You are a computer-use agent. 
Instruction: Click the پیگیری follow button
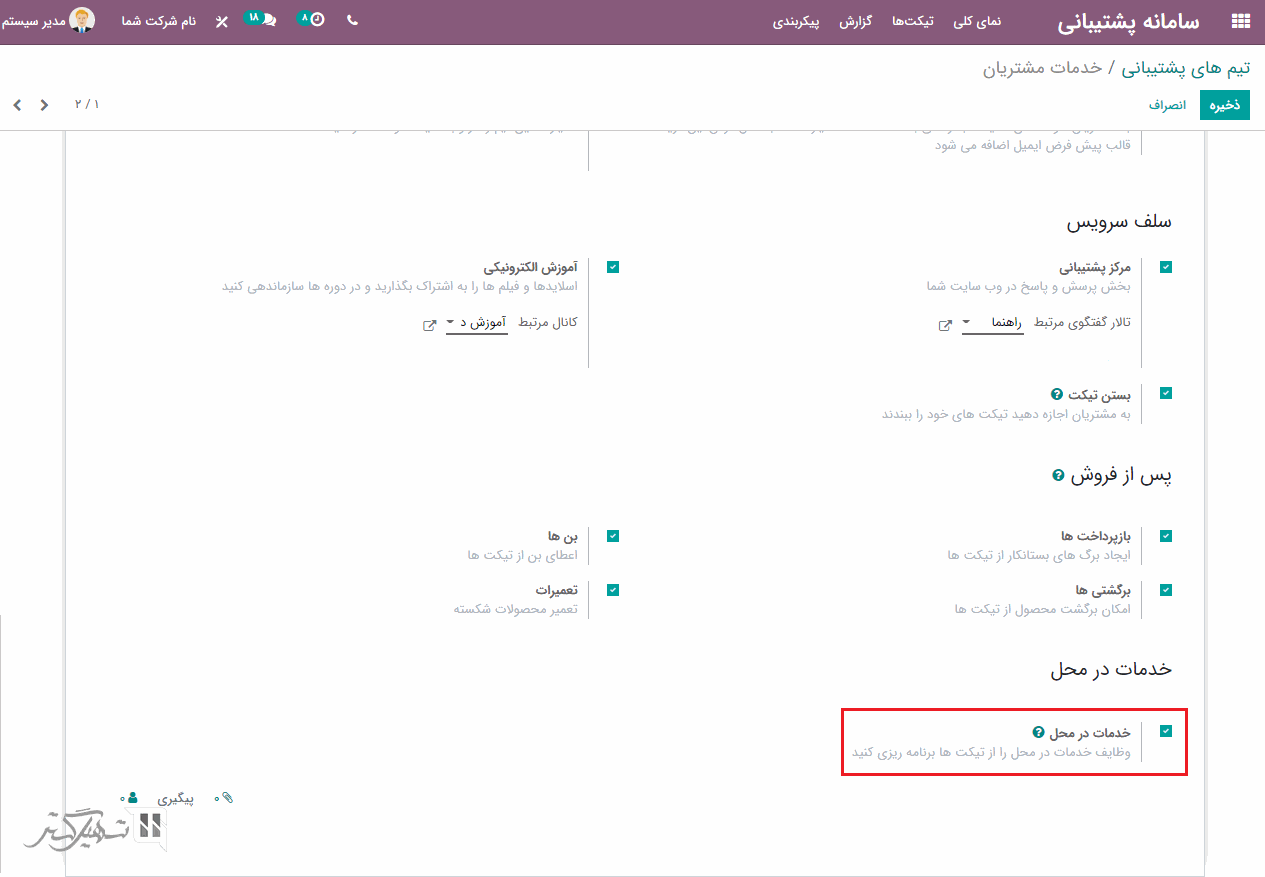tap(176, 799)
